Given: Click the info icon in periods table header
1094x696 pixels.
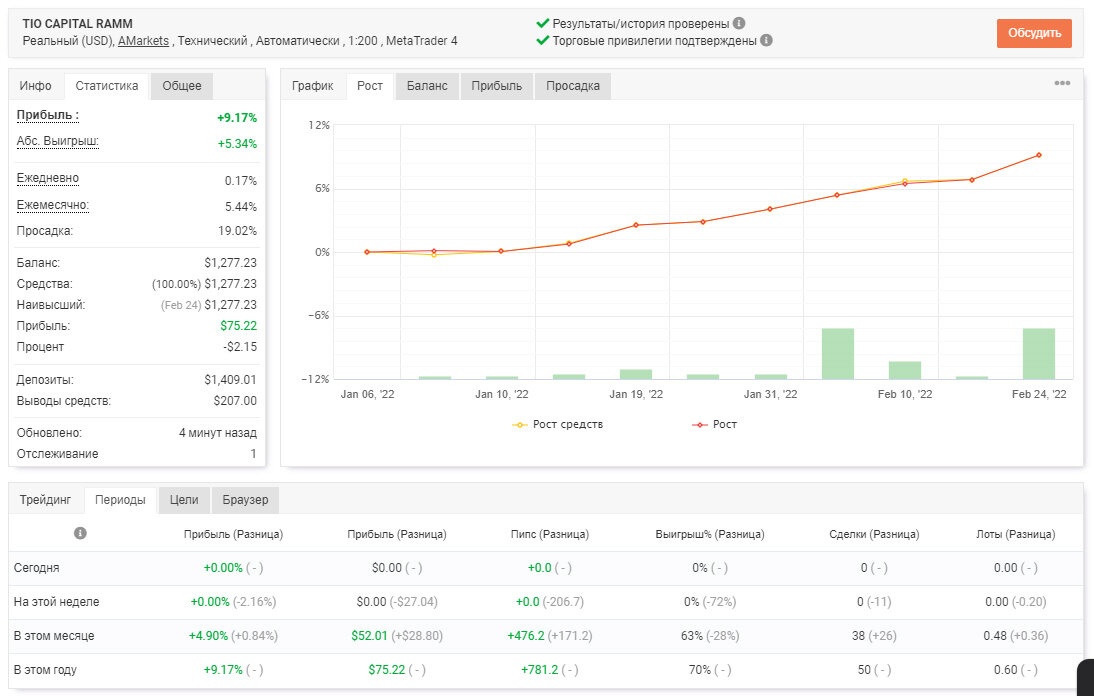Looking at the screenshot, I should pos(80,534).
